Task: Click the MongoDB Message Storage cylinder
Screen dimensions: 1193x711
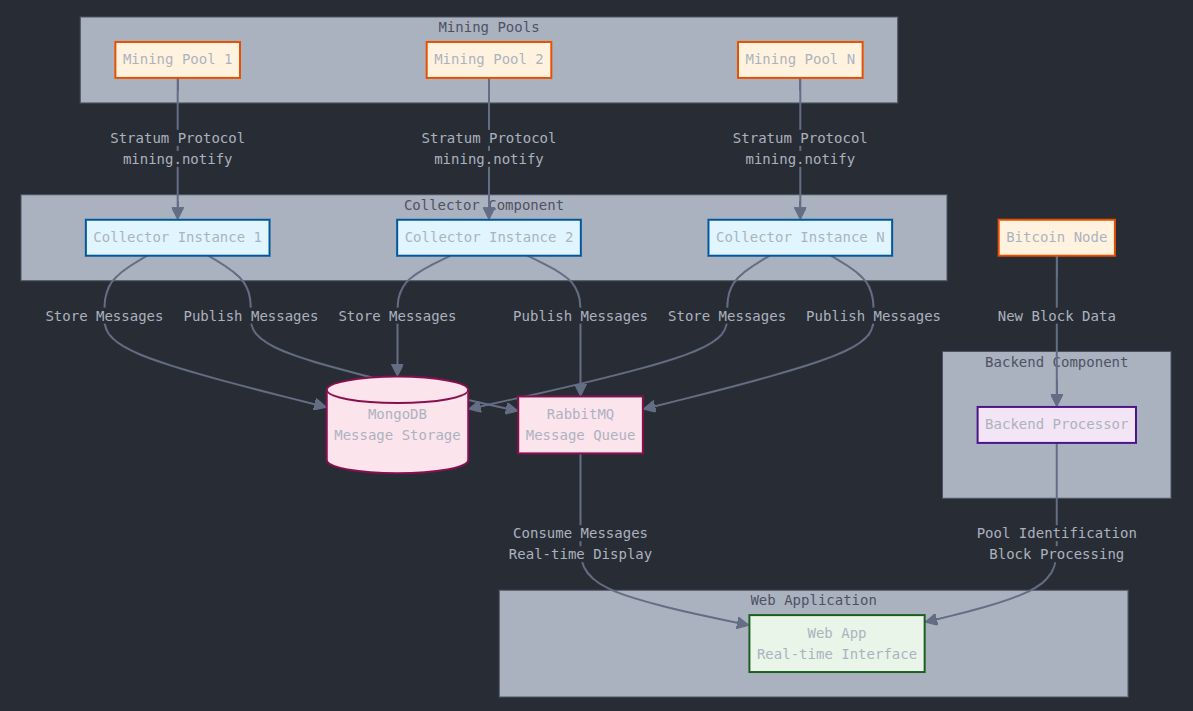Action: coord(397,425)
